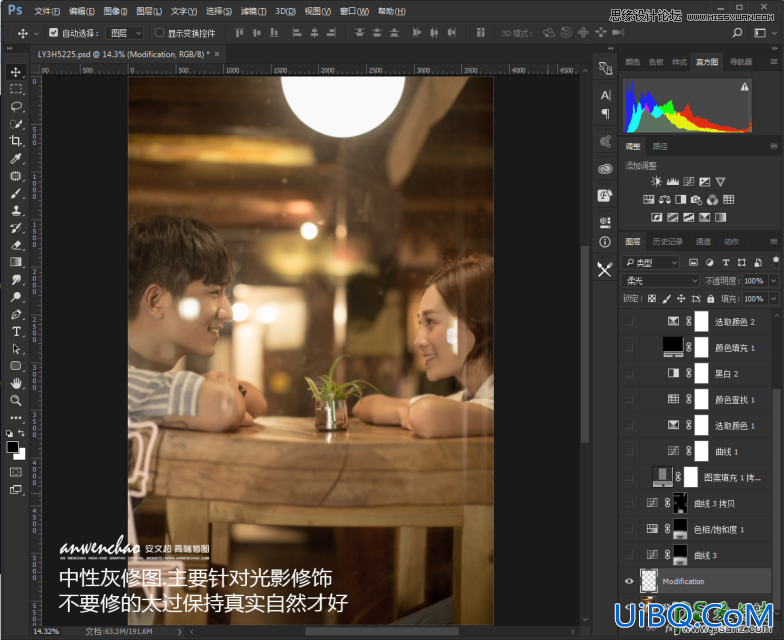Image resolution: width=784 pixels, height=640 pixels.
Task: Uncheck the Auto-Select checkbox
Action: click(54, 32)
